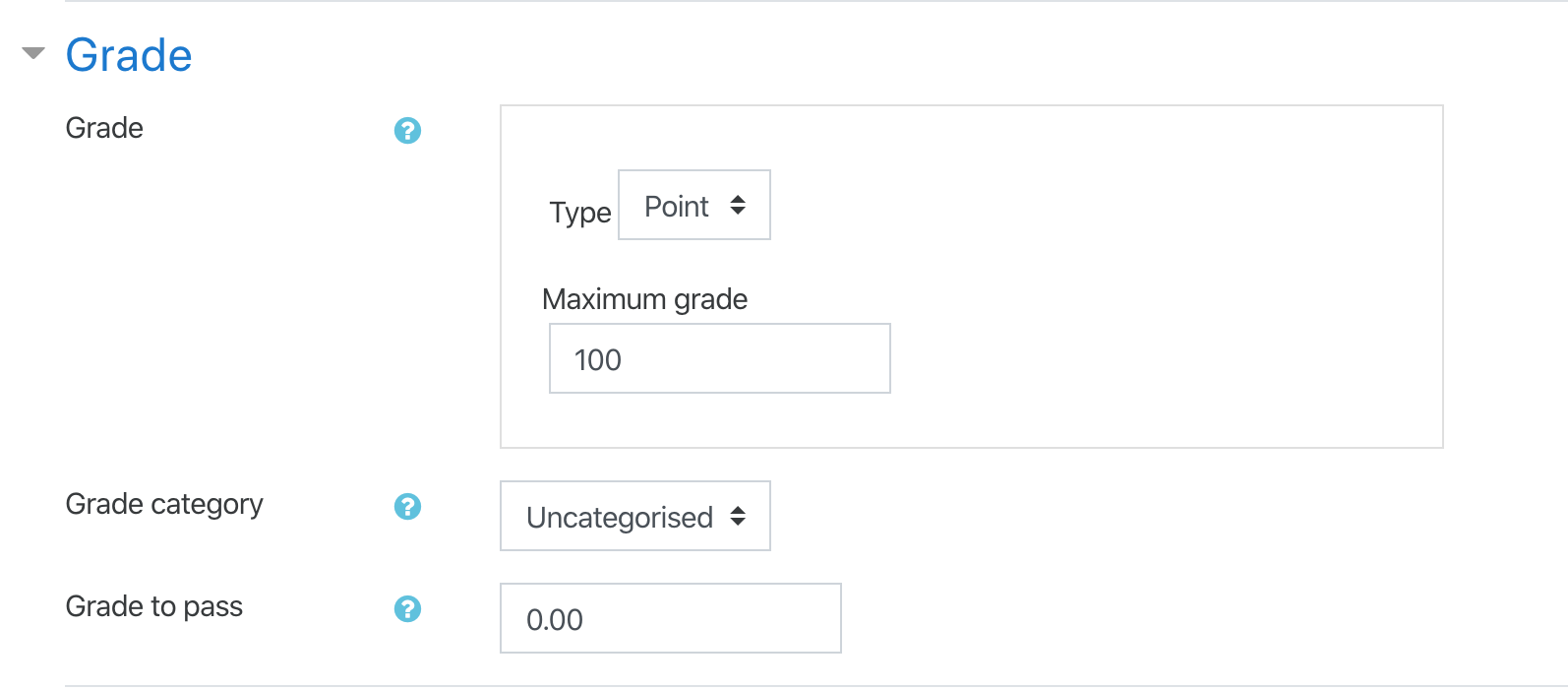Collapse the Grade section with the triangle
This screenshot has width=1568, height=689.
(x=33, y=54)
